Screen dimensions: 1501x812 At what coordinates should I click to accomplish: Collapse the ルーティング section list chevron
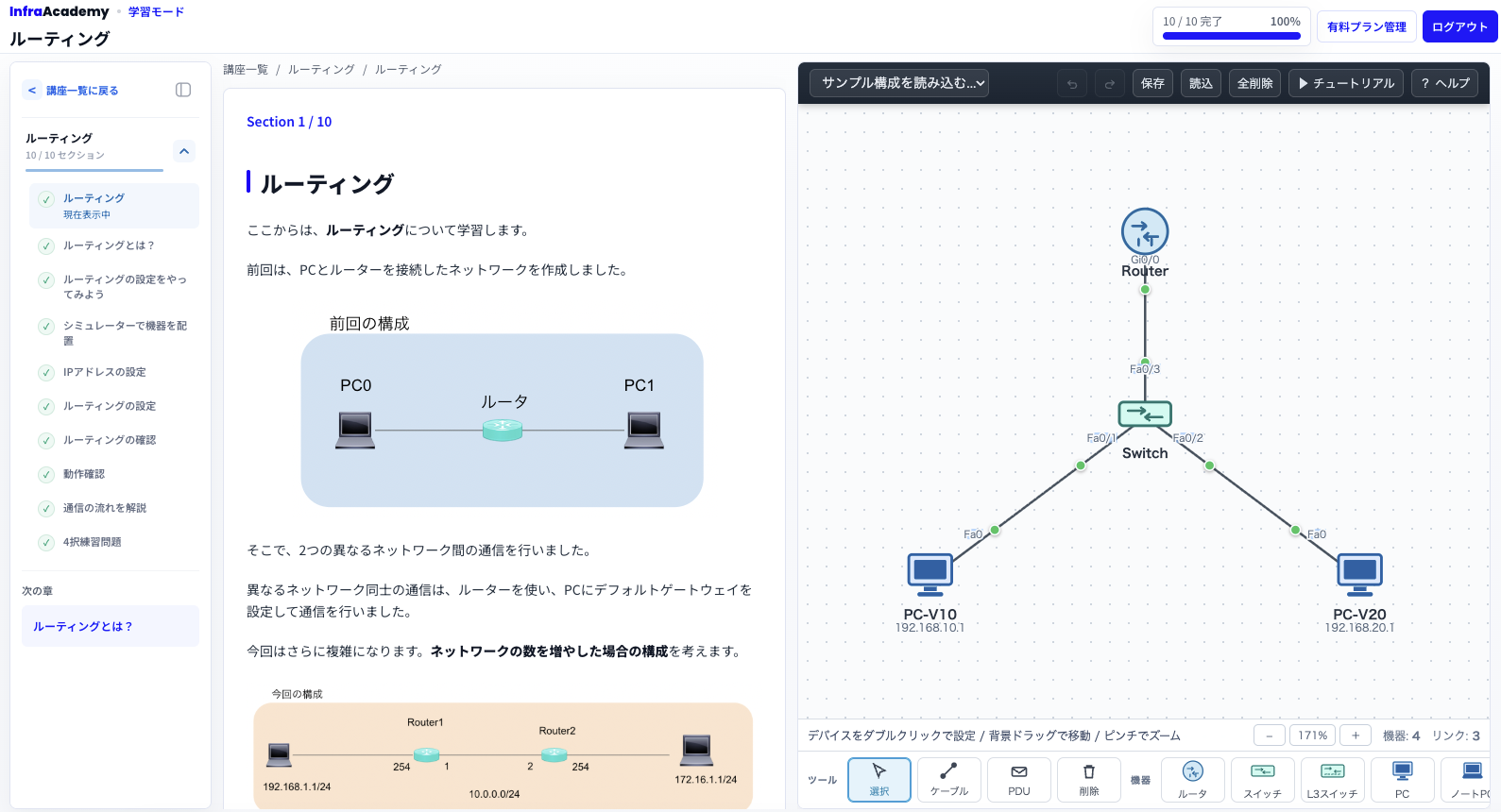(184, 150)
